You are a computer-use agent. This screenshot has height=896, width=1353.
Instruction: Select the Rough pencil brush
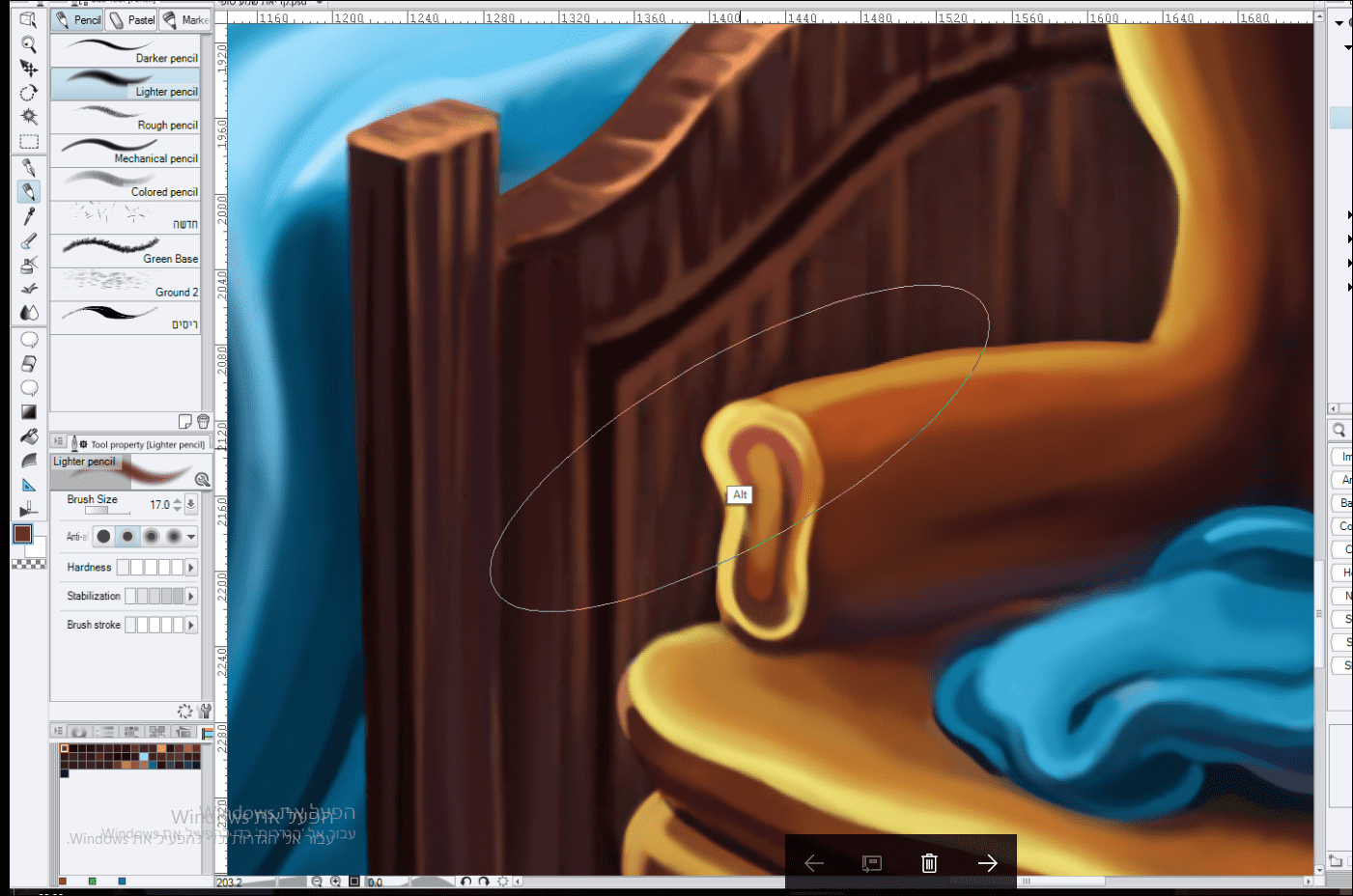click(x=126, y=118)
